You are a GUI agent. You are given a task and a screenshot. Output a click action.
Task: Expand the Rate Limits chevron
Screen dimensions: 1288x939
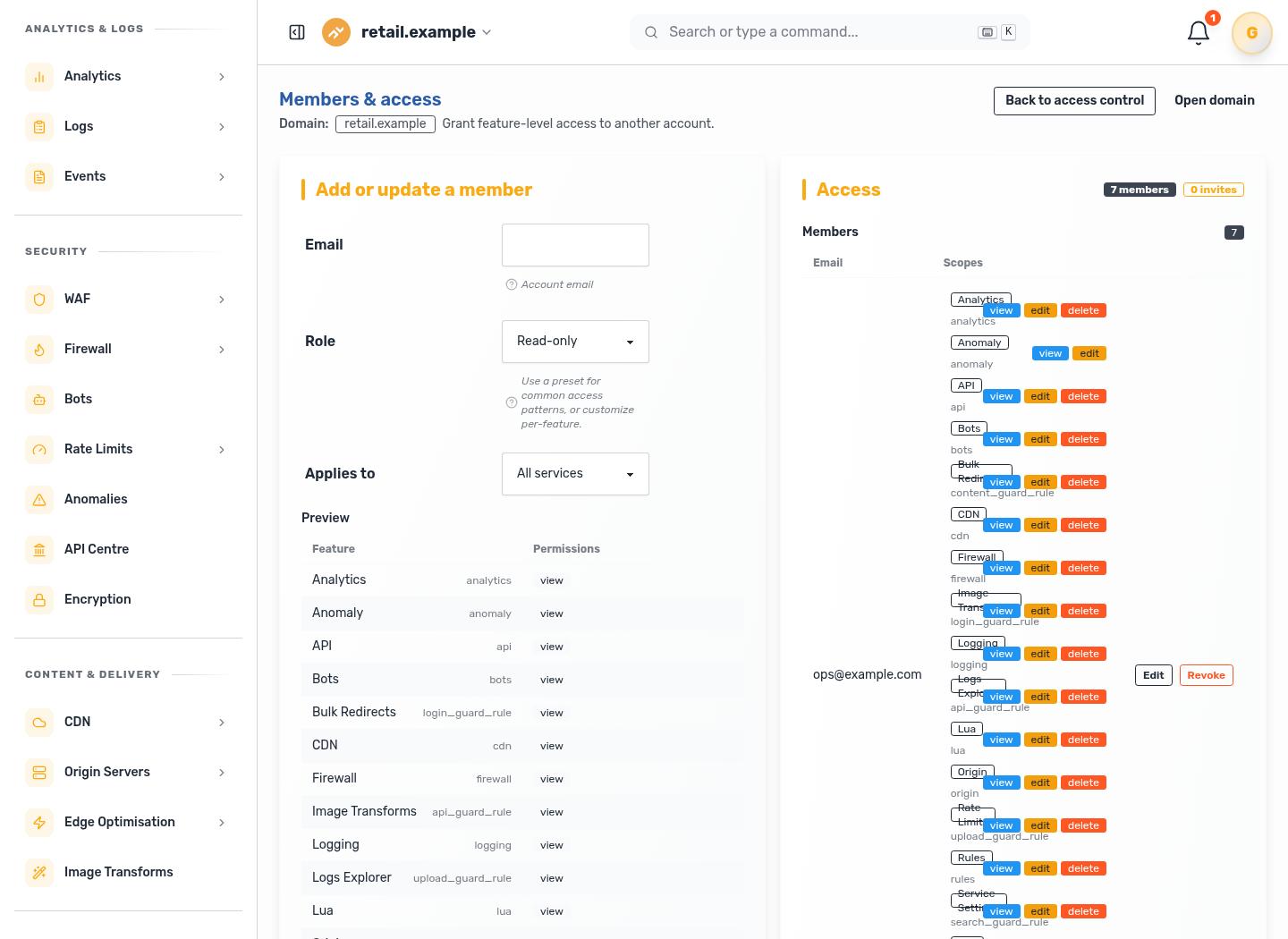point(222,450)
